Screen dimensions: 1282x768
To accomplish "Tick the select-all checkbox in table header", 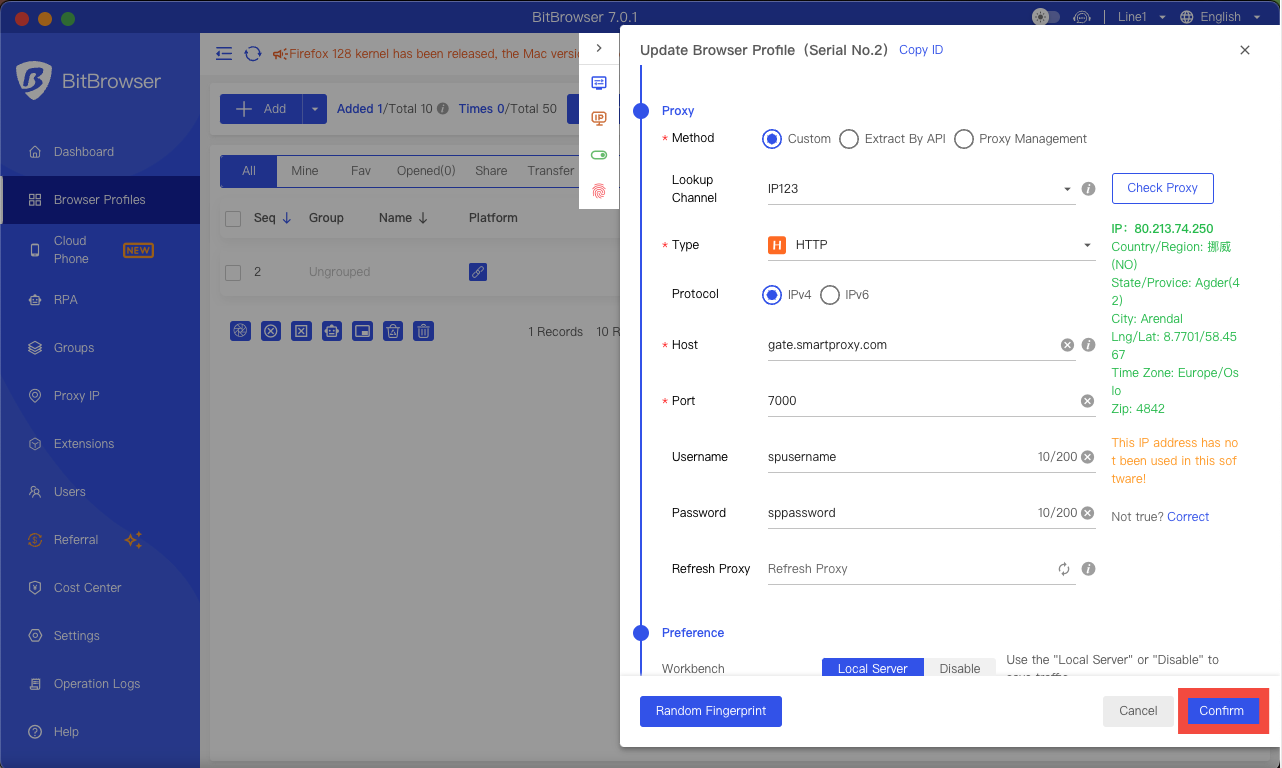I will pyautogui.click(x=233, y=219).
